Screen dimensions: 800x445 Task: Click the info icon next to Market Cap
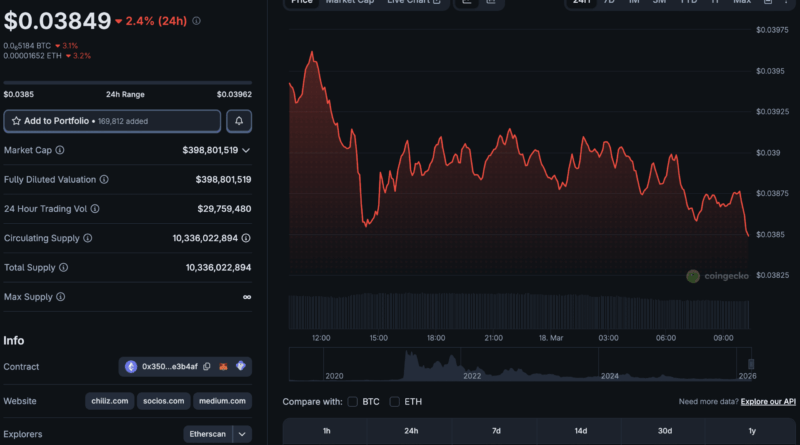click(60, 150)
